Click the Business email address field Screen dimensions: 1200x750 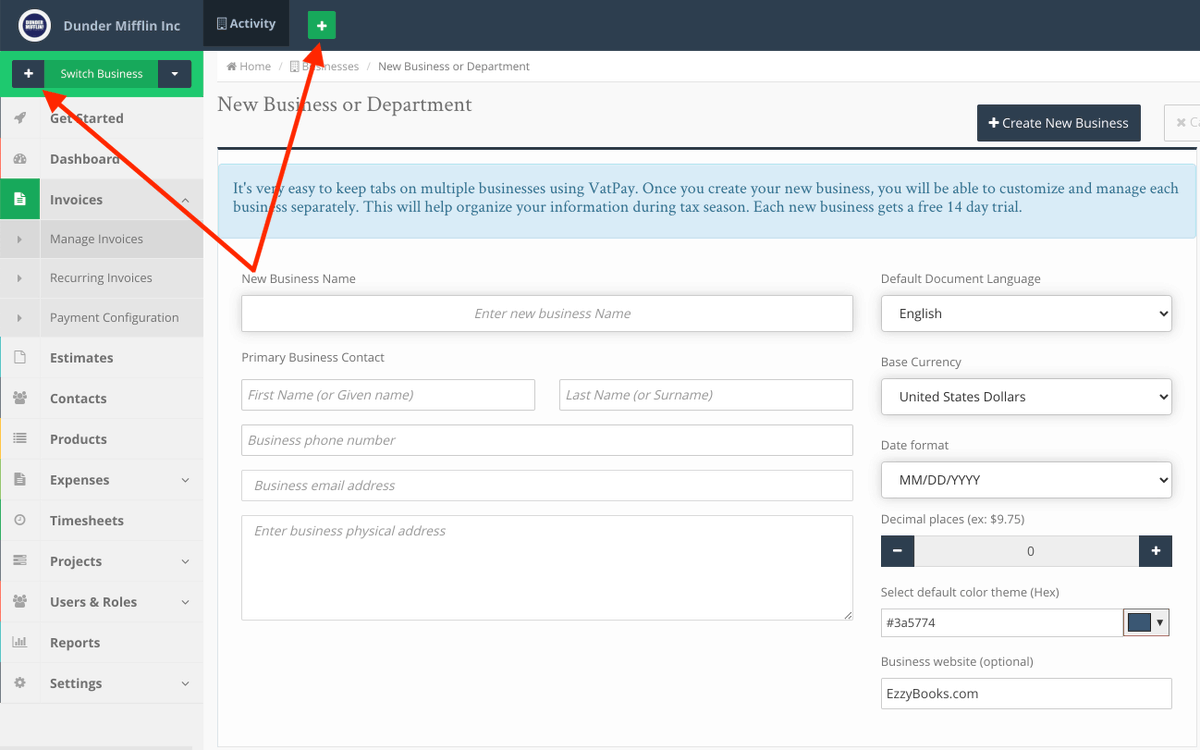[x=547, y=485]
